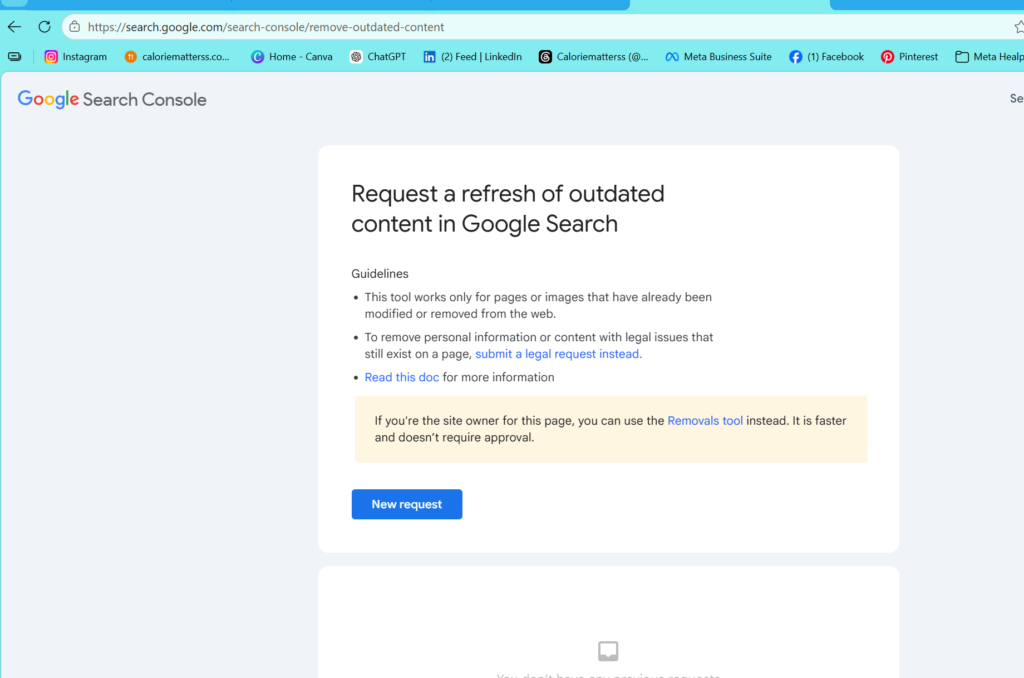Open site information lock icon in address bar
This screenshot has height=678, width=1024.
[74, 27]
